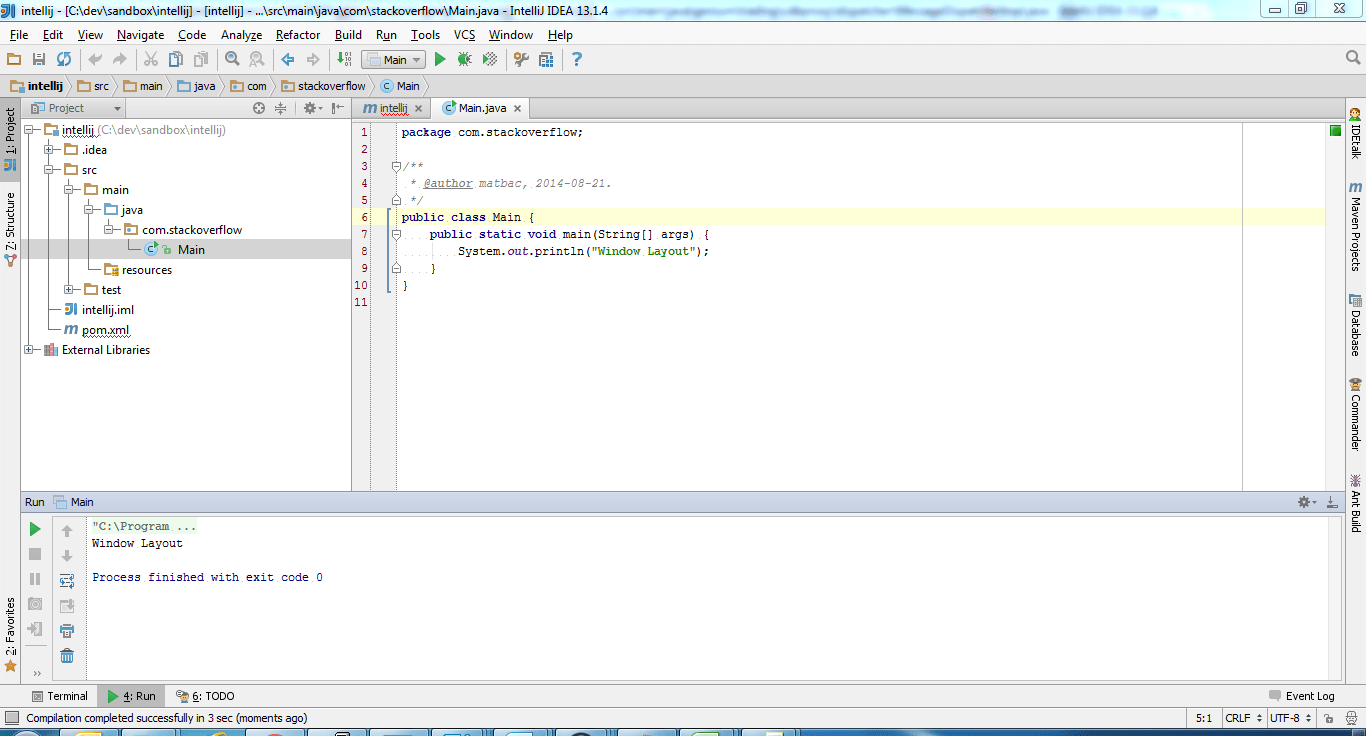Print the console output with the printer icon
The height and width of the screenshot is (736, 1366).
pos(67,631)
